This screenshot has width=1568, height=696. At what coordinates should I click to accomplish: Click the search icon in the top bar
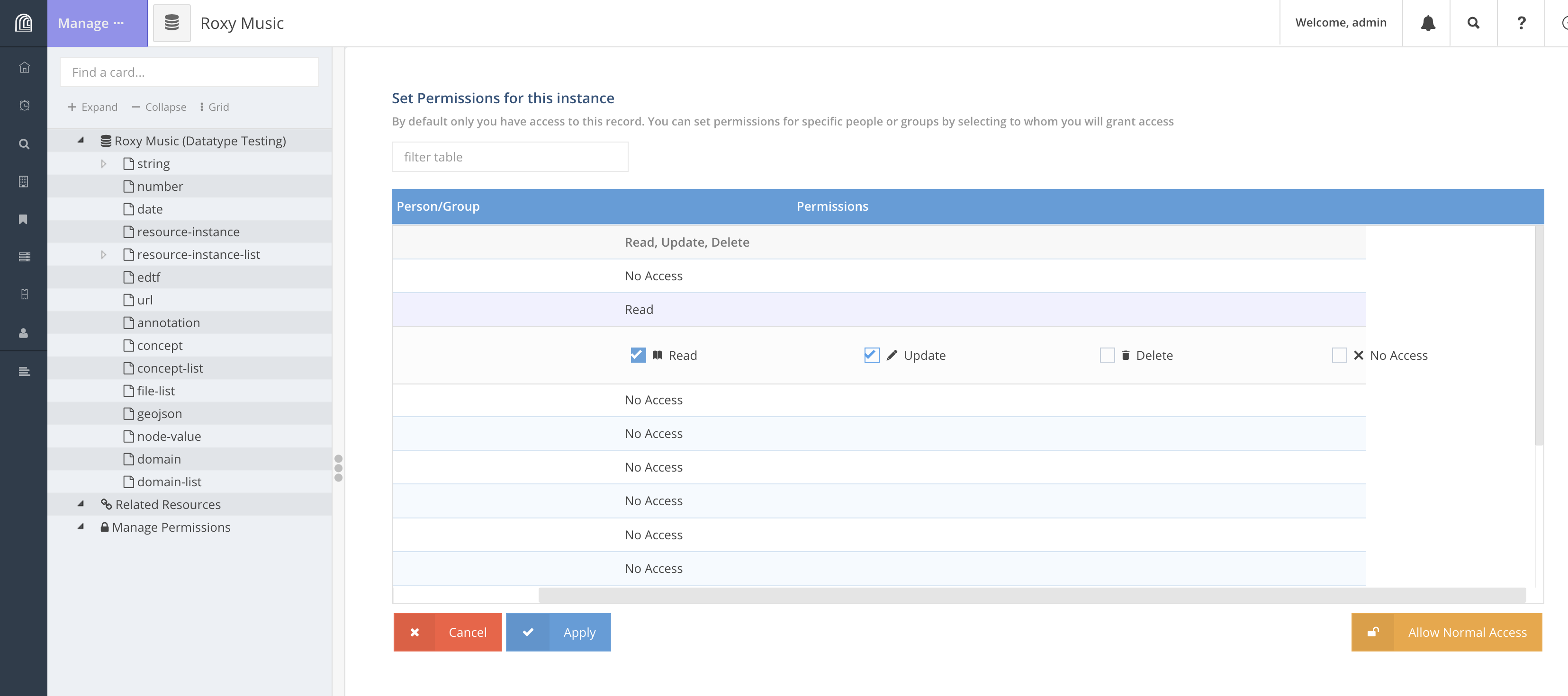tap(1473, 23)
